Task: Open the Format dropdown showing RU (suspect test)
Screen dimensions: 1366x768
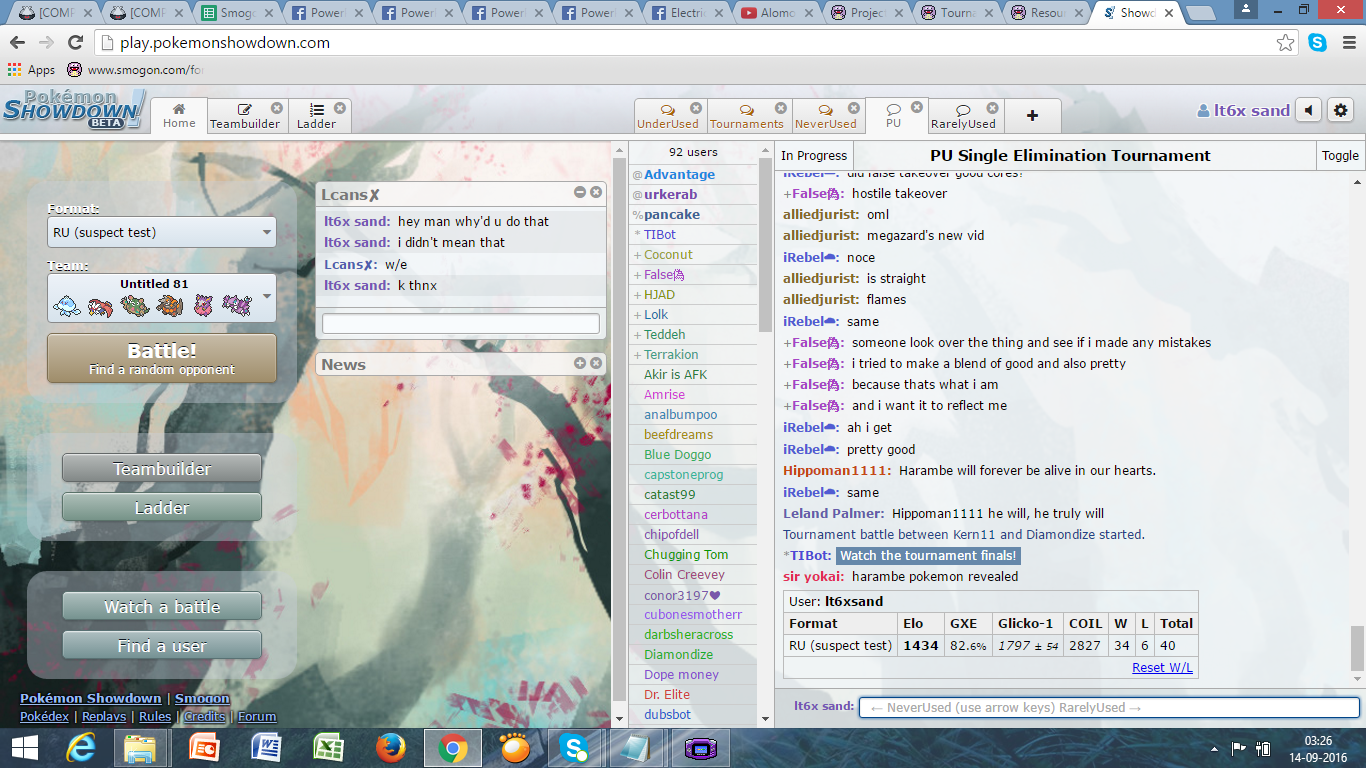Action: (x=162, y=232)
